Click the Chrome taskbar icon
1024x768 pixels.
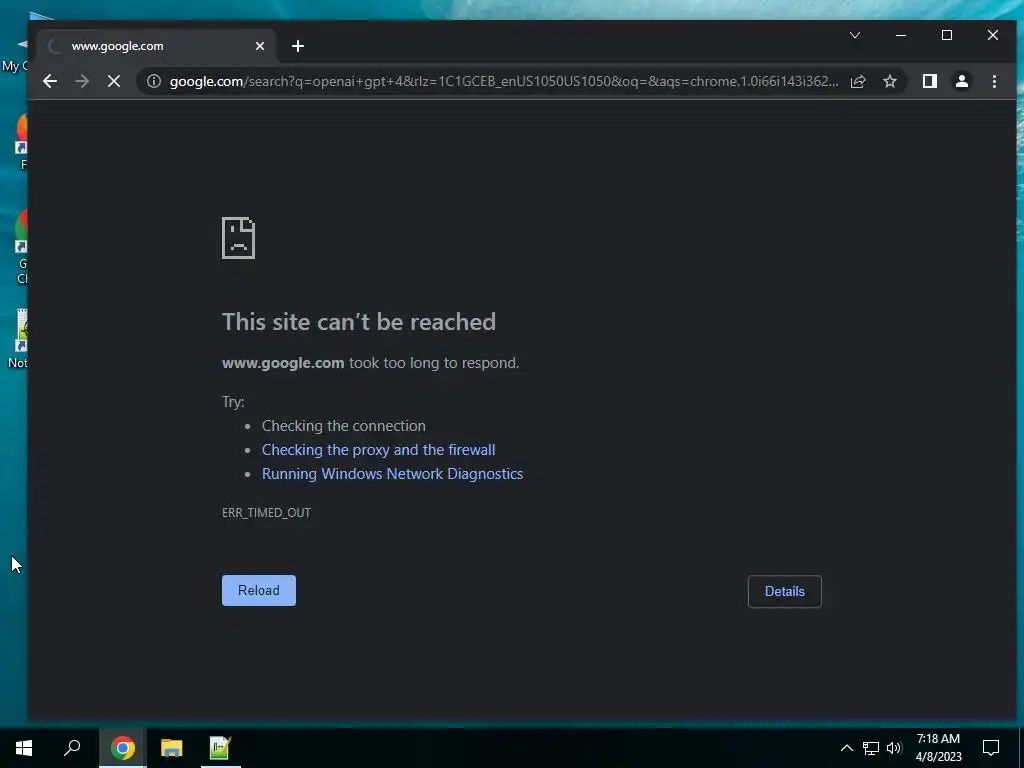pos(123,748)
